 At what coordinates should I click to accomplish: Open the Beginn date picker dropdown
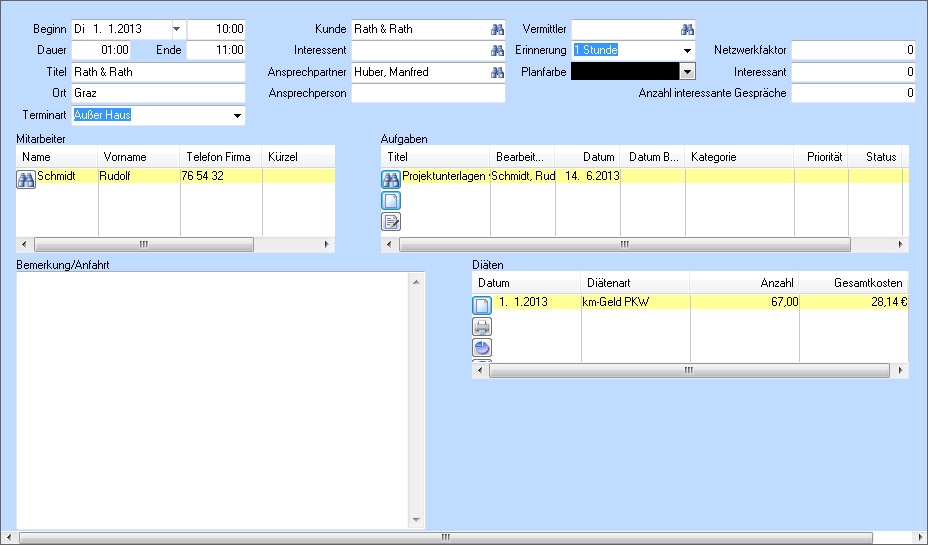click(x=177, y=29)
